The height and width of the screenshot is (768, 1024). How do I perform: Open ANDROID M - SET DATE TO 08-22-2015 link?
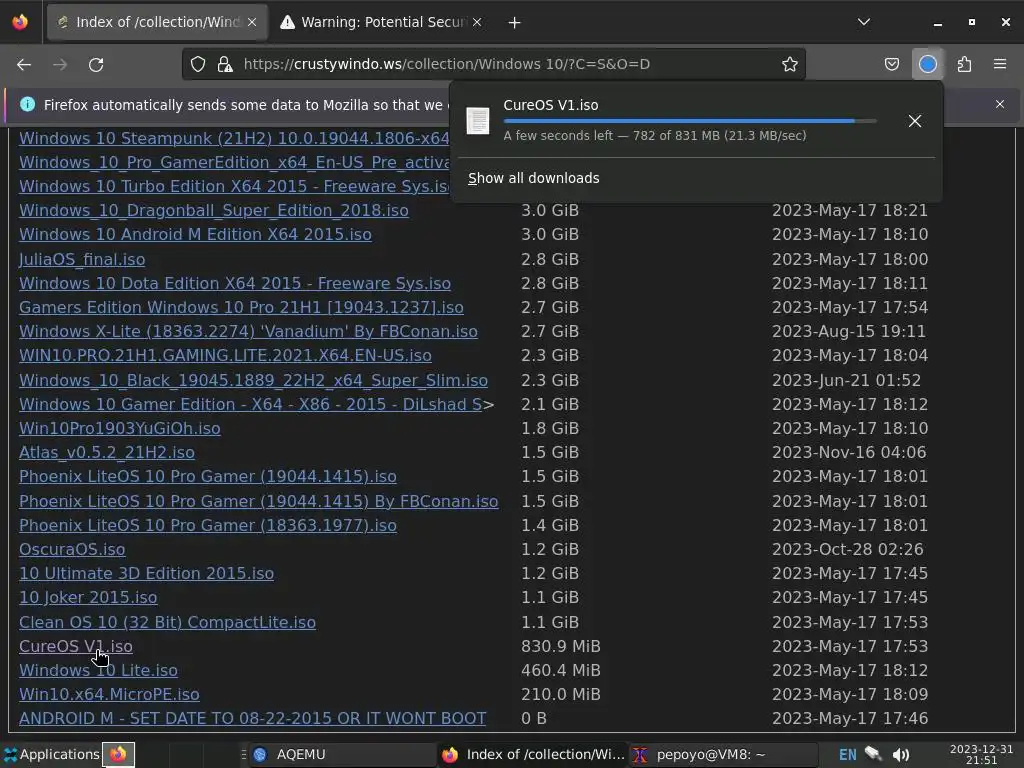253,718
